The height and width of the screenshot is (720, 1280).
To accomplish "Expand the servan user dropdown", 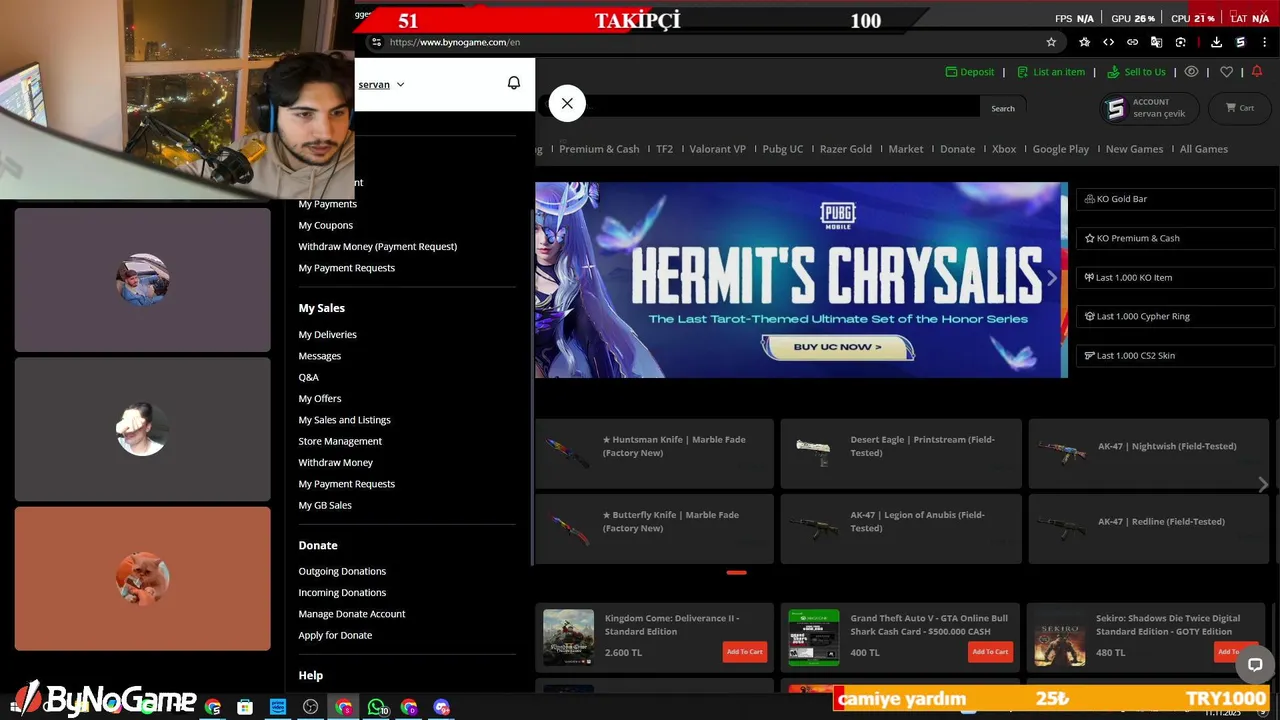I will point(381,84).
